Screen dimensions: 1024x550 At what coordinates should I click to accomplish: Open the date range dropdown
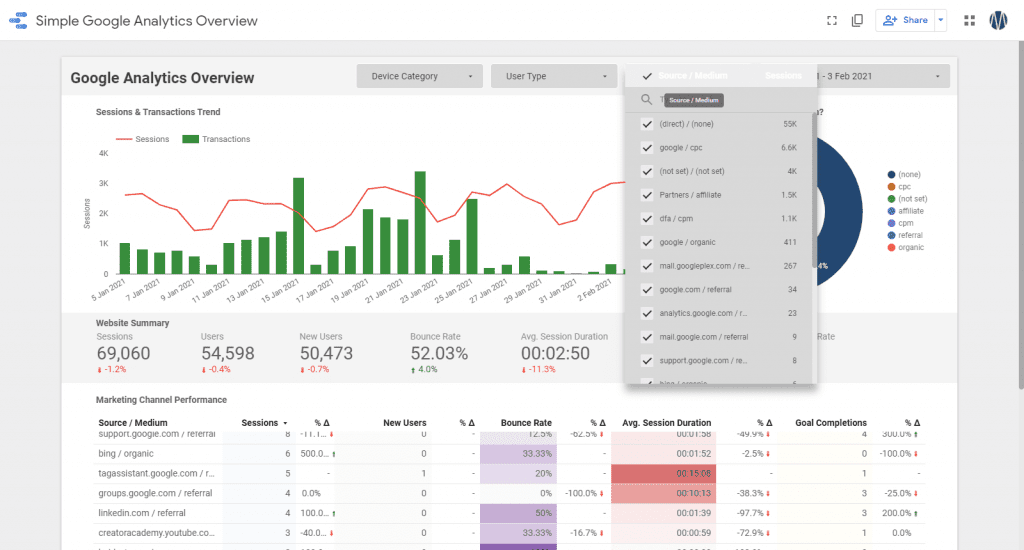[x=883, y=76]
